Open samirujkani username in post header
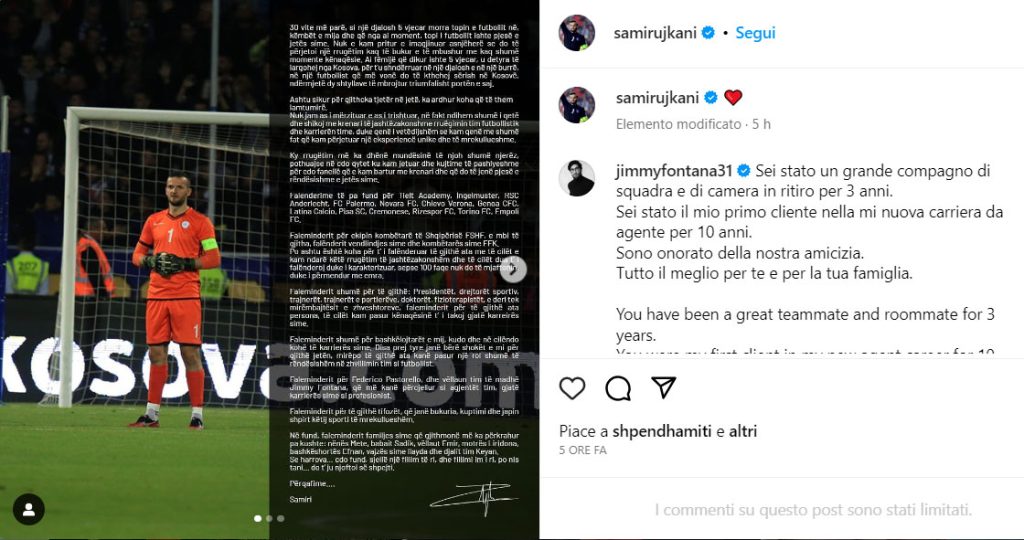 (655, 33)
